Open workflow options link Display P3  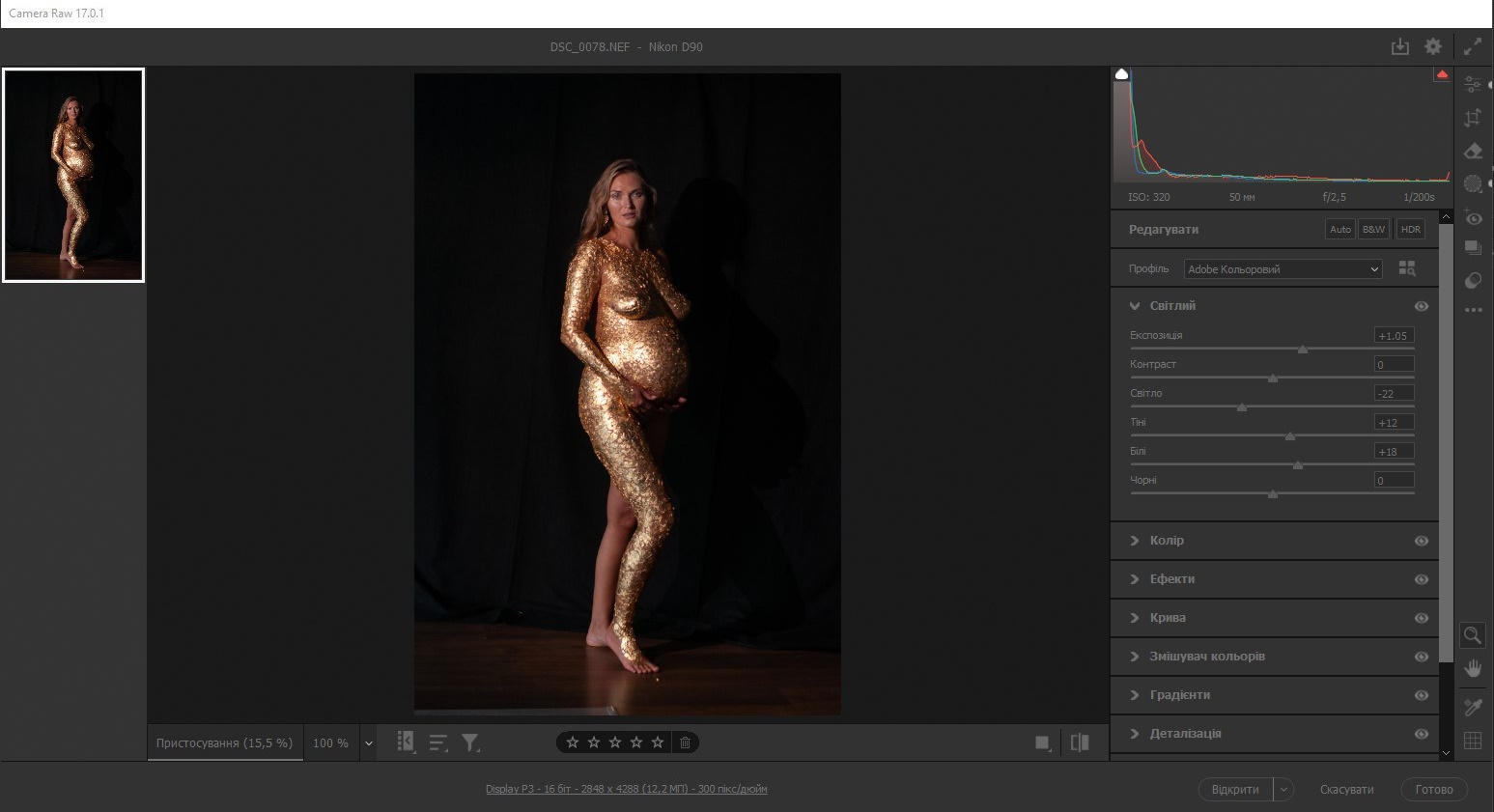tap(627, 789)
